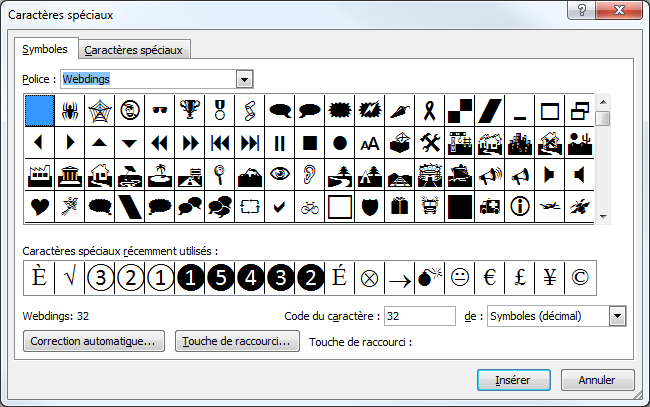Pick the pause bars symbol

pyautogui.click(x=280, y=143)
